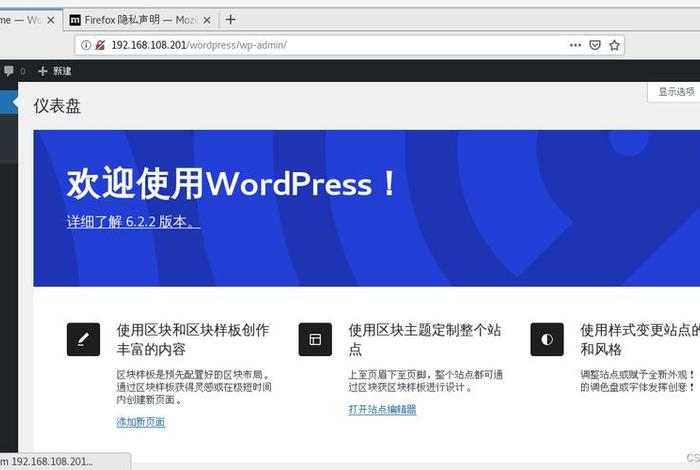
Task: Click the description 调整站点或赋予全新外观
Action: point(640,381)
